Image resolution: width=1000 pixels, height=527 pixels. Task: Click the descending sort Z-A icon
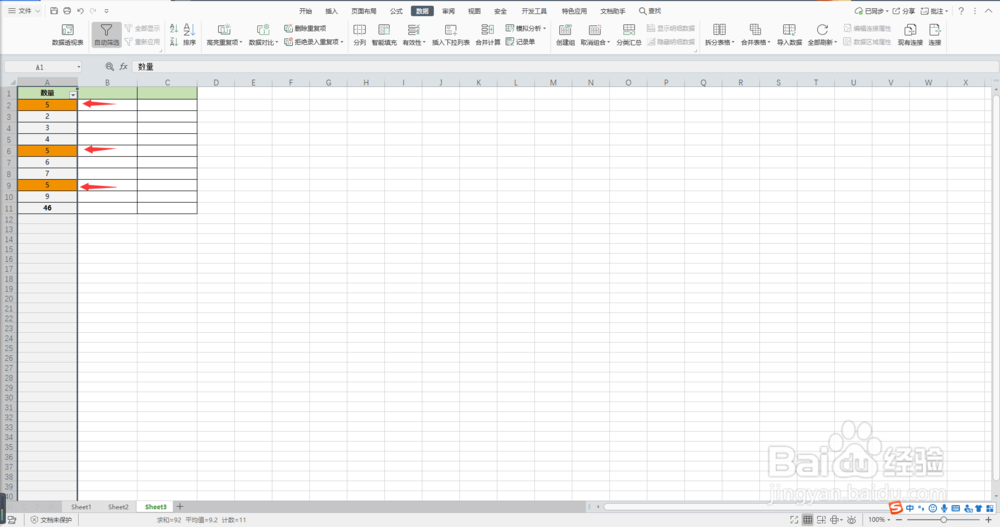173,41
